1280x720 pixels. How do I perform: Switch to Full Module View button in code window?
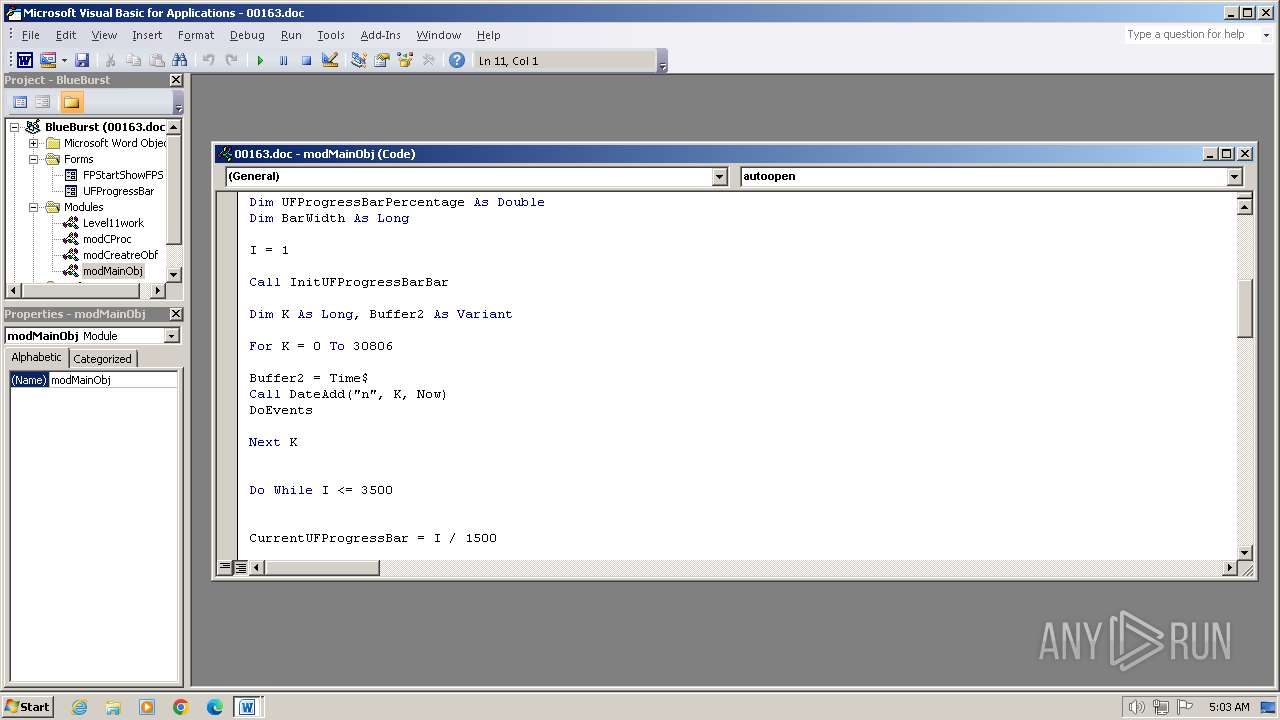pyautogui.click(x=240, y=568)
